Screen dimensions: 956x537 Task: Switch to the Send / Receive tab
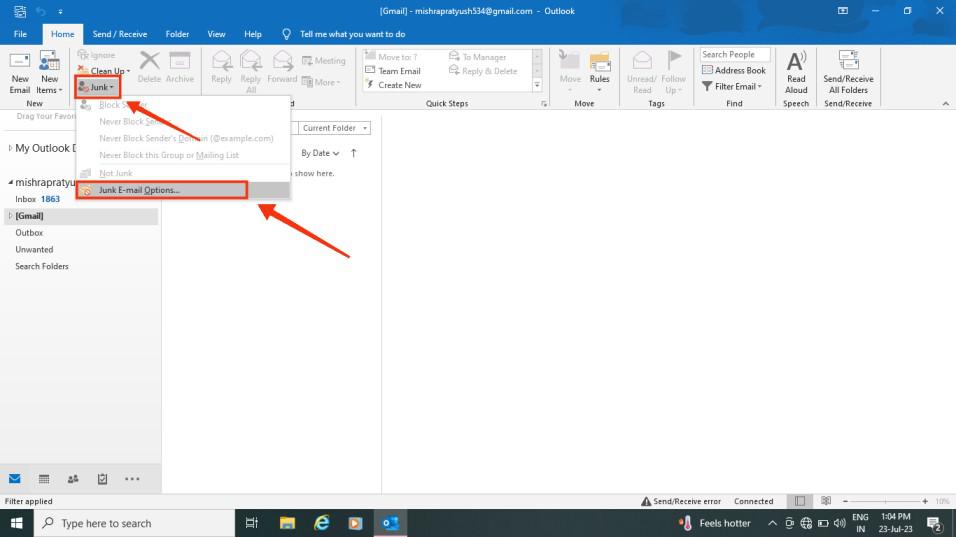click(120, 34)
